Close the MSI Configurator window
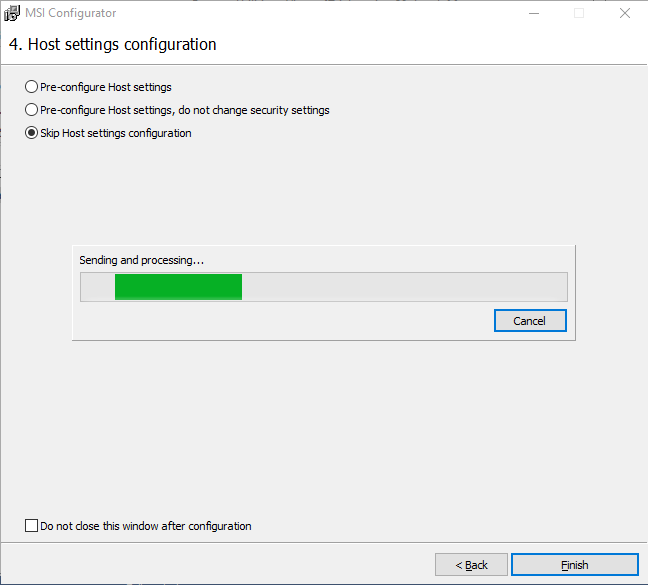 click(624, 14)
